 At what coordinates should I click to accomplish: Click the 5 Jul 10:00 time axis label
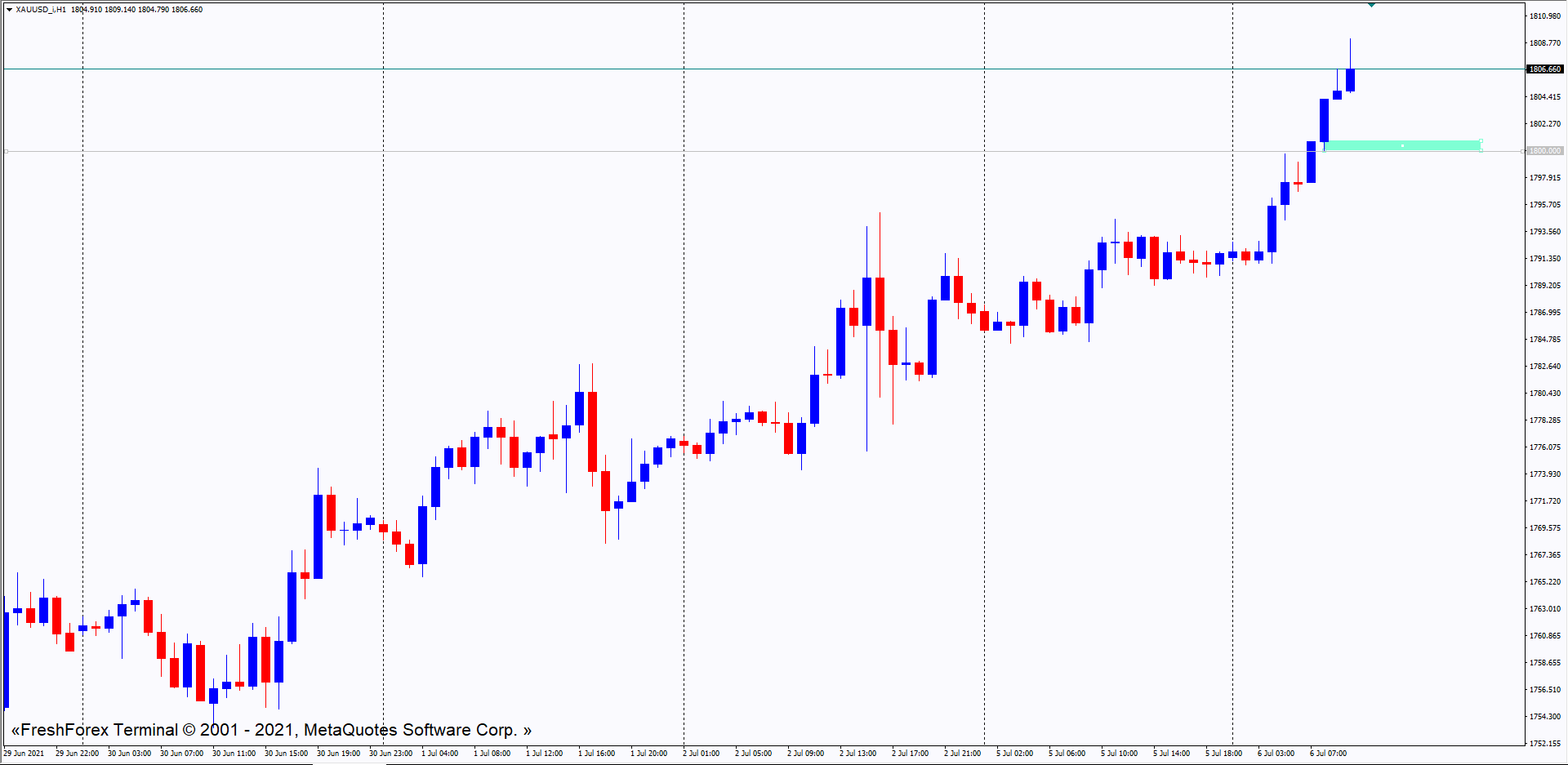tap(1119, 754)
